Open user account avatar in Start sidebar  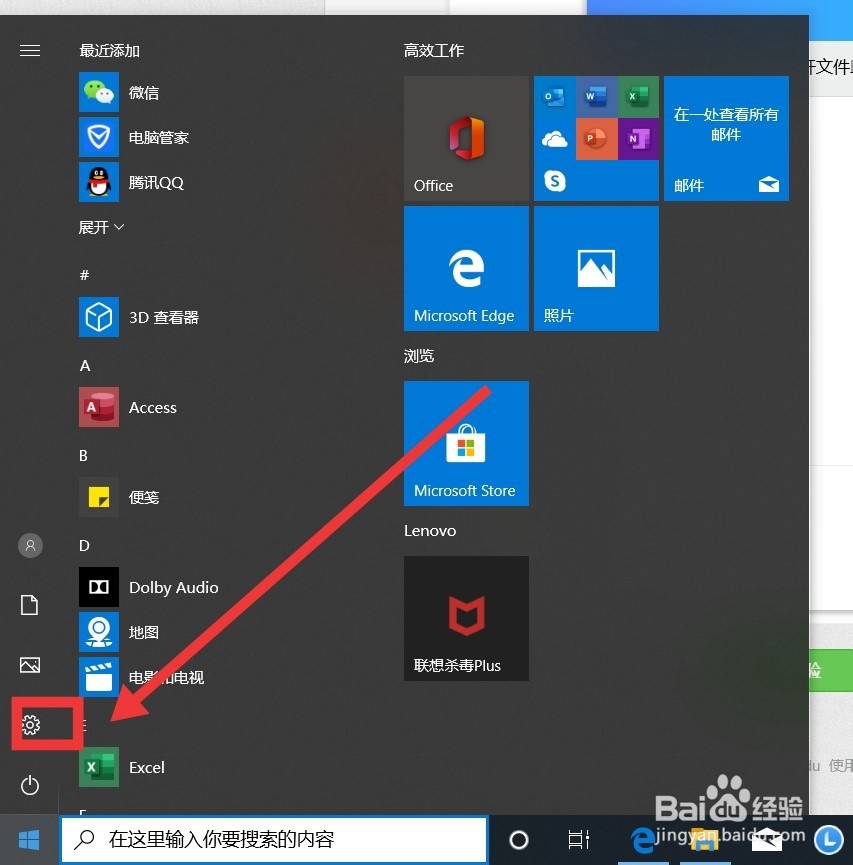point(30,546)
